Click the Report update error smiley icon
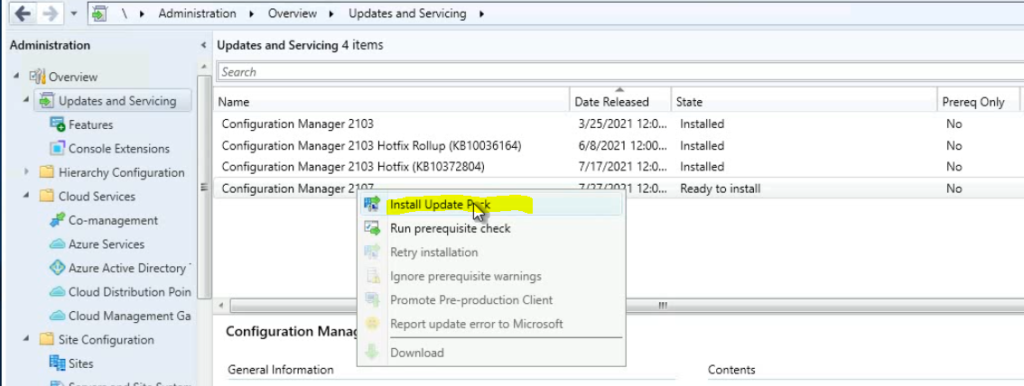The height and width of the screenshot is (386, 1024). (x=372, y=323)
